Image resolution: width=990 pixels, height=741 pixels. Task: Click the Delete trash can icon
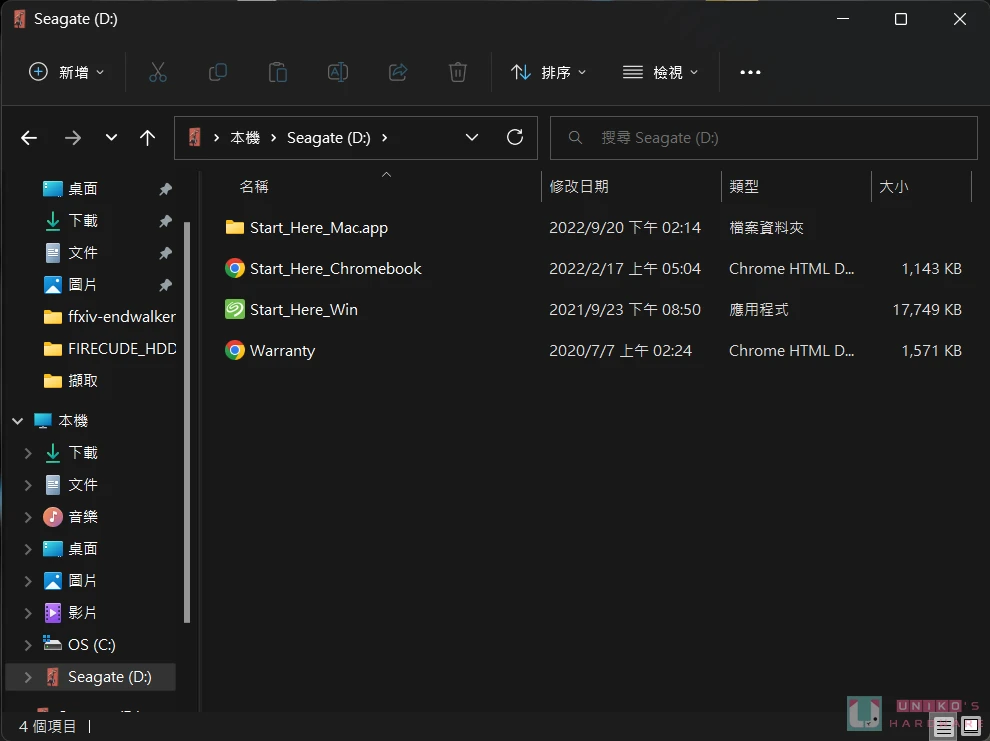458,73
